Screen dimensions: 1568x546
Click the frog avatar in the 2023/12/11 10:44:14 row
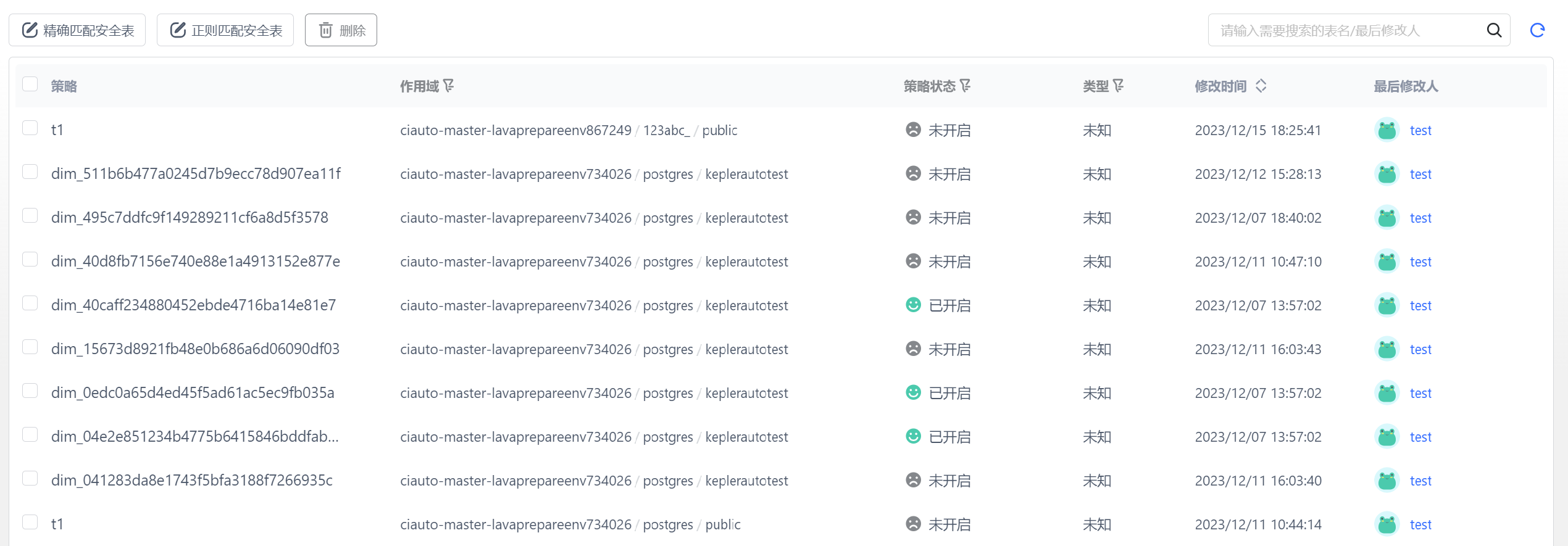[1387, 524]
